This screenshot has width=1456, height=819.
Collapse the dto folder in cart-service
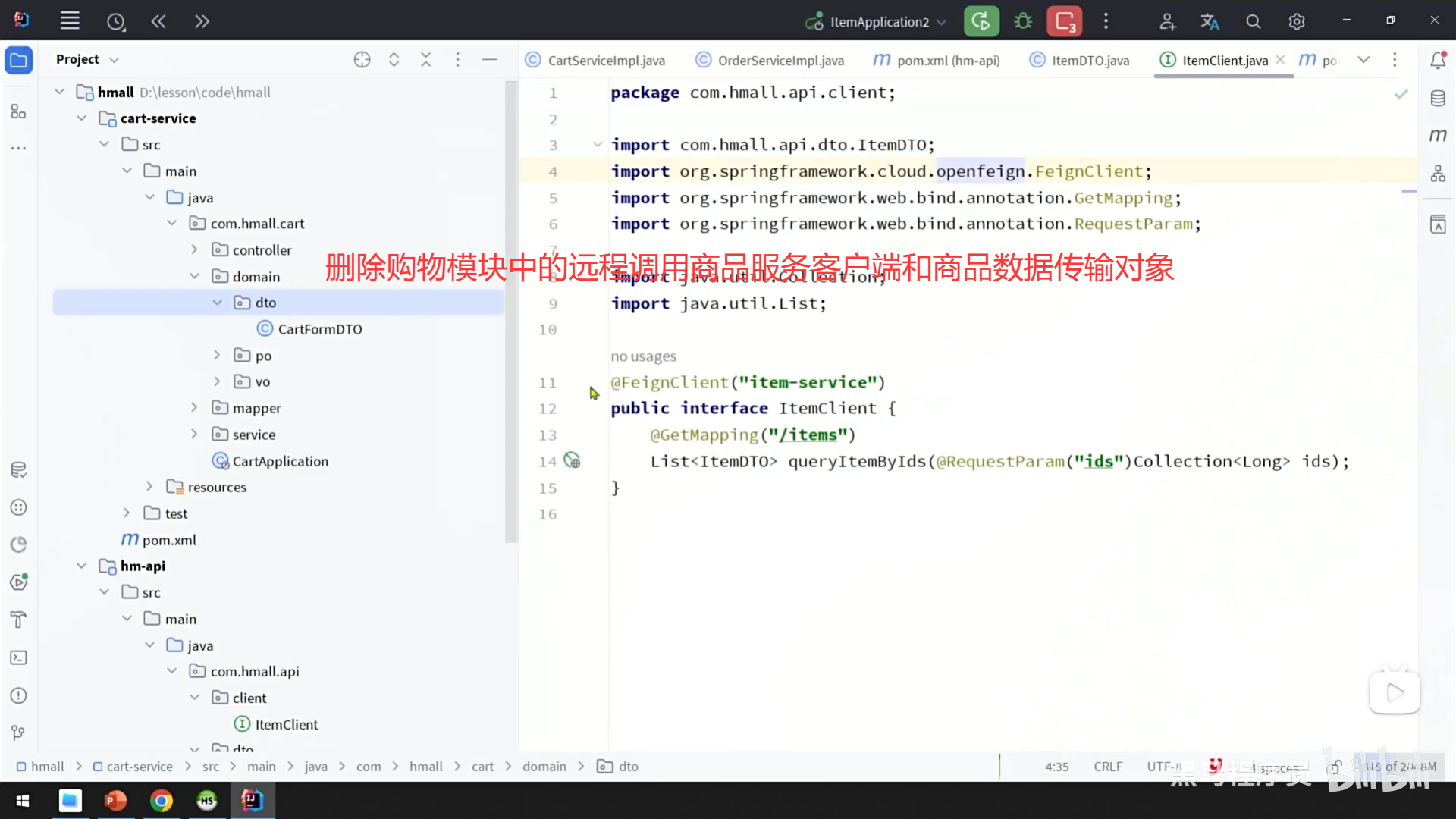coord(218,303)
